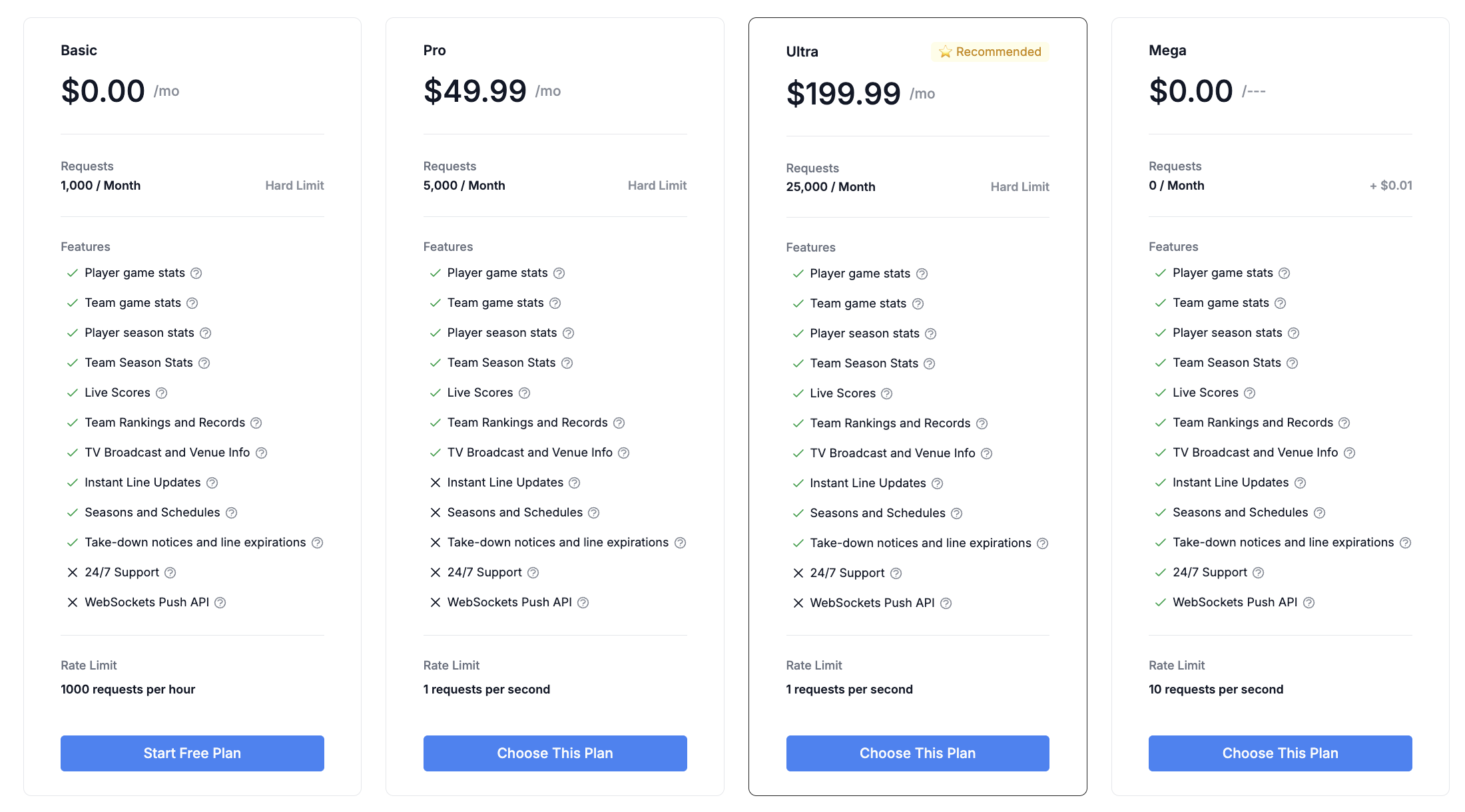Image resolution: width=1465 pixels, height=812 pixels.
Task: Select Choose This Plan under Ultra
Action: click(x=918, y=753)
